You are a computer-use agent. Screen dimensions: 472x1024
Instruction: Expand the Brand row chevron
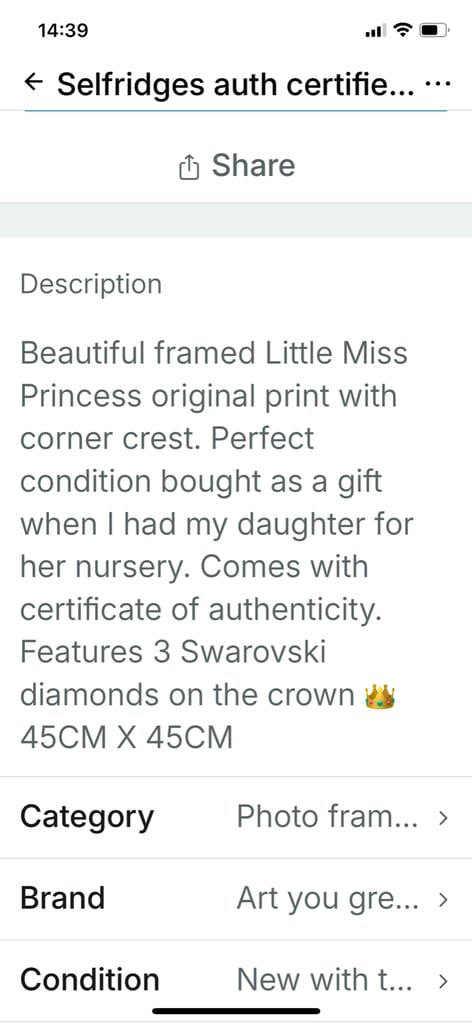(x=443, y=899)
